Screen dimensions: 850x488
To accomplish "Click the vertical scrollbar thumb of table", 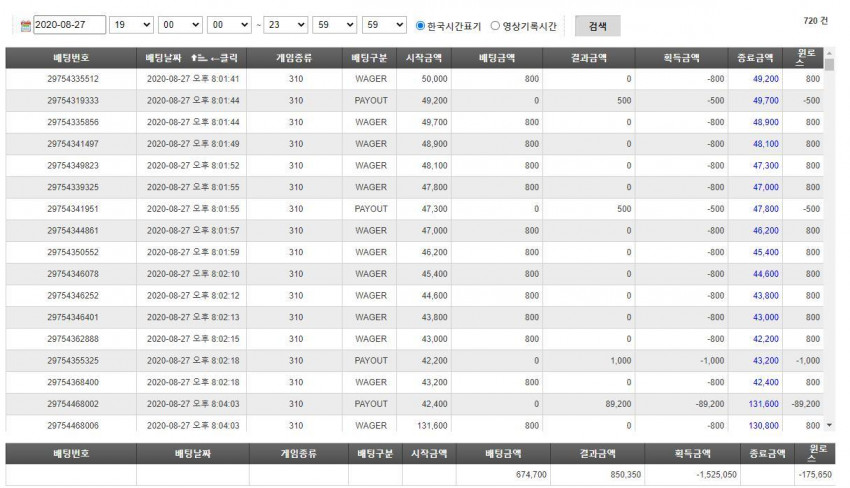I will click(x=829, y=65).
